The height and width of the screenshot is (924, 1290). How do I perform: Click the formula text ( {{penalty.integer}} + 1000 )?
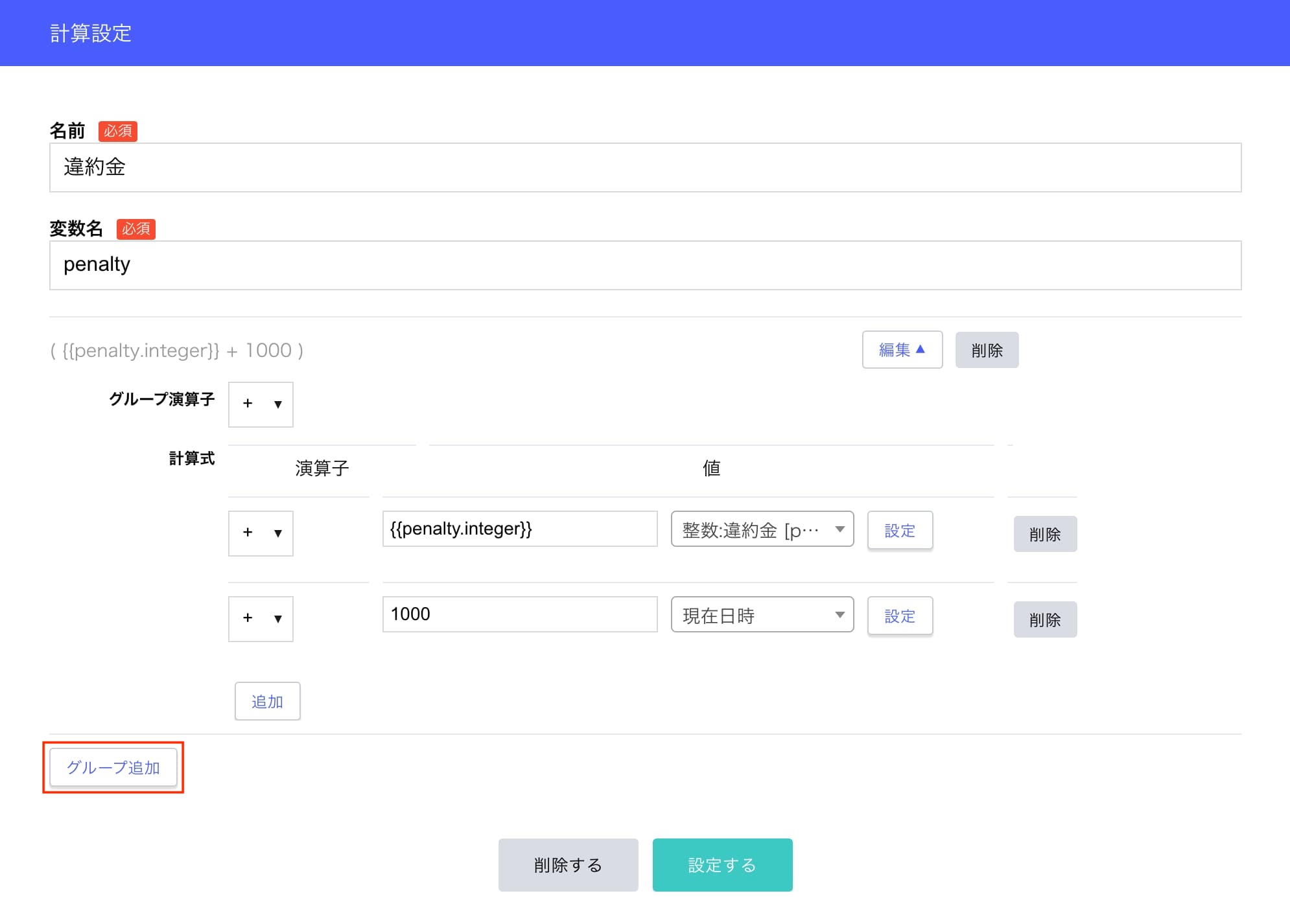coord(176,351)
